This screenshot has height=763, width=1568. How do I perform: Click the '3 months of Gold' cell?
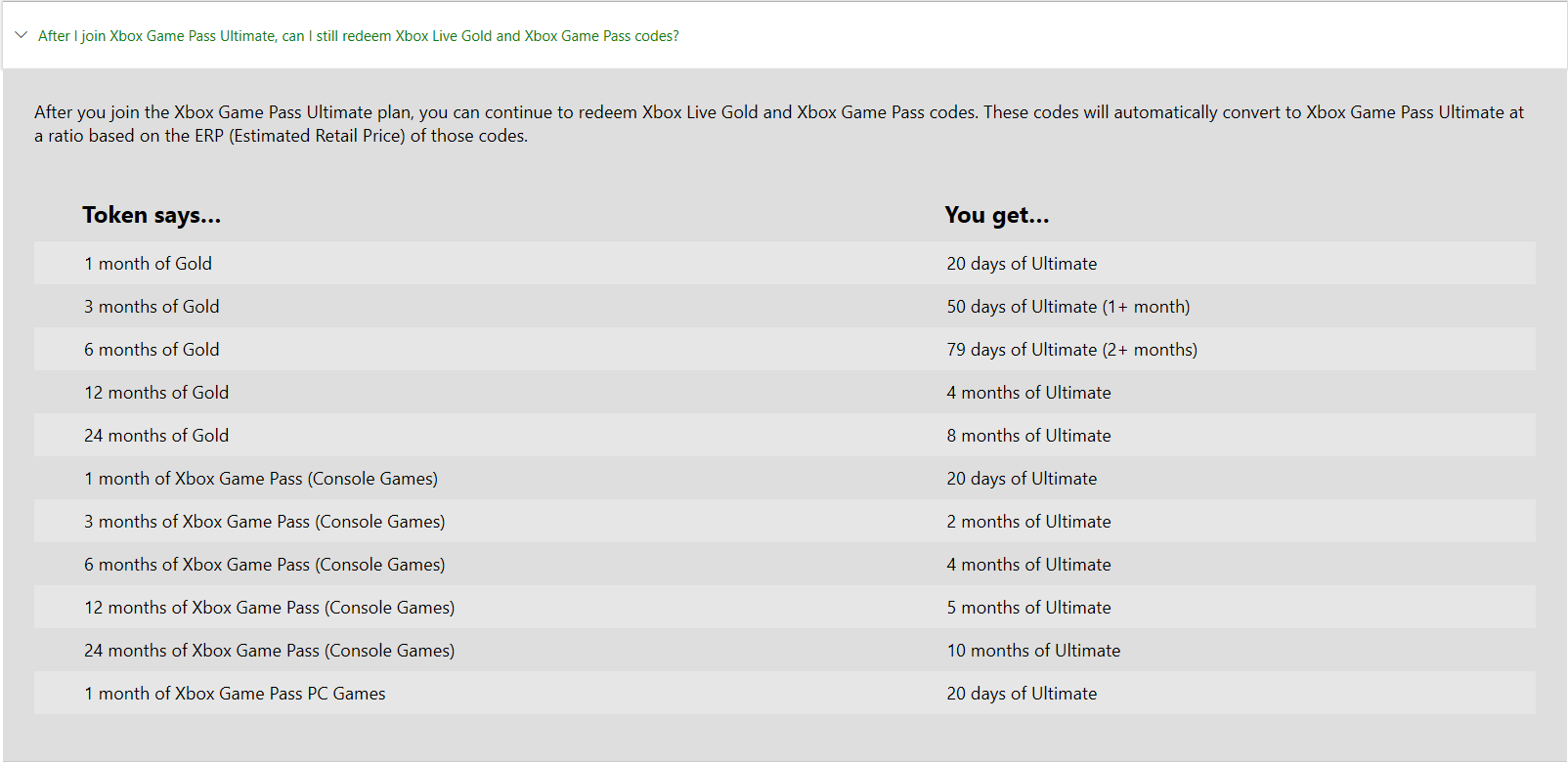[152, 307]
